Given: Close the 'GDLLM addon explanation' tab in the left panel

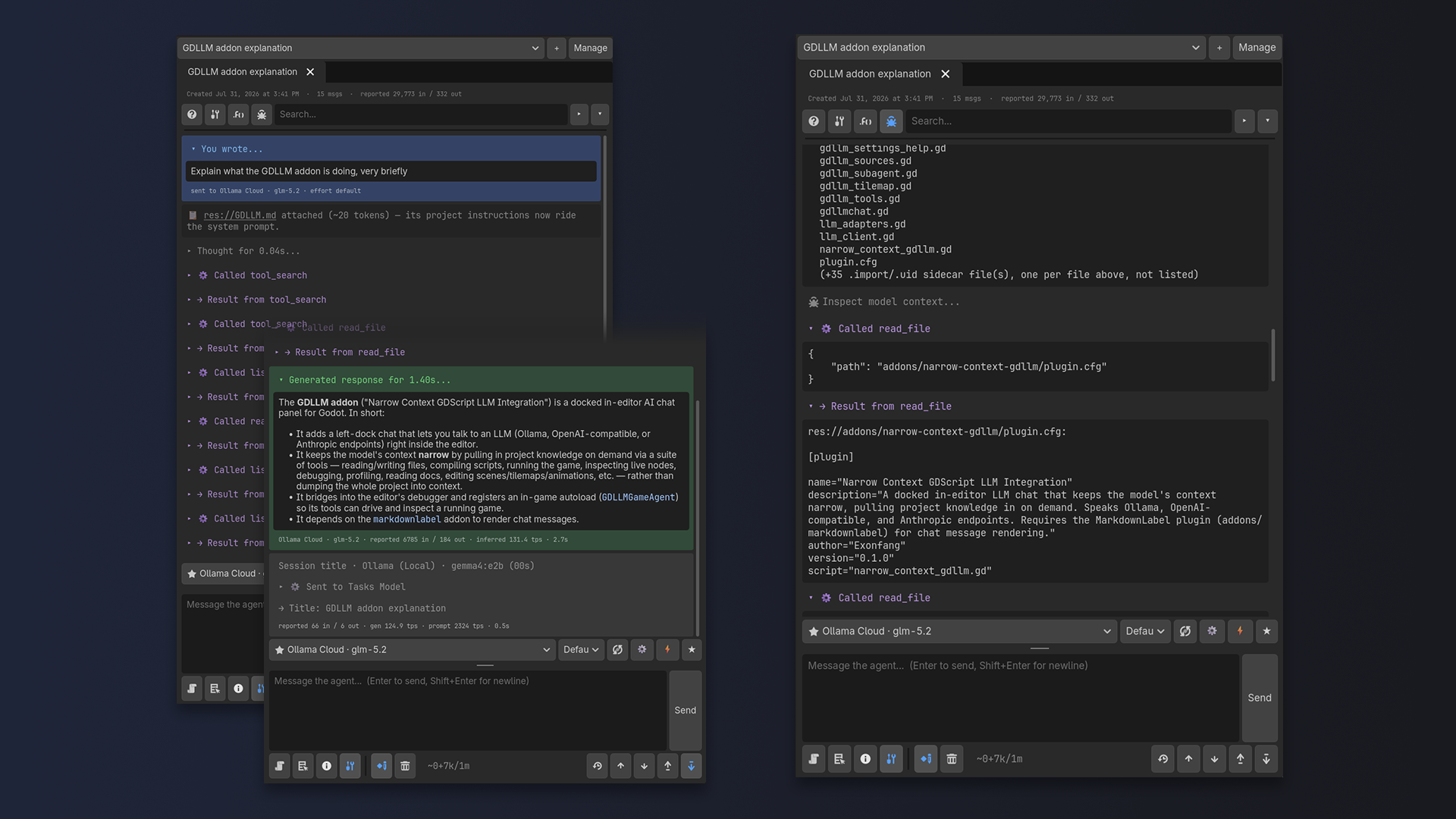Looking at the screenshot, I should pyautogui.click(x=310, y=72).
